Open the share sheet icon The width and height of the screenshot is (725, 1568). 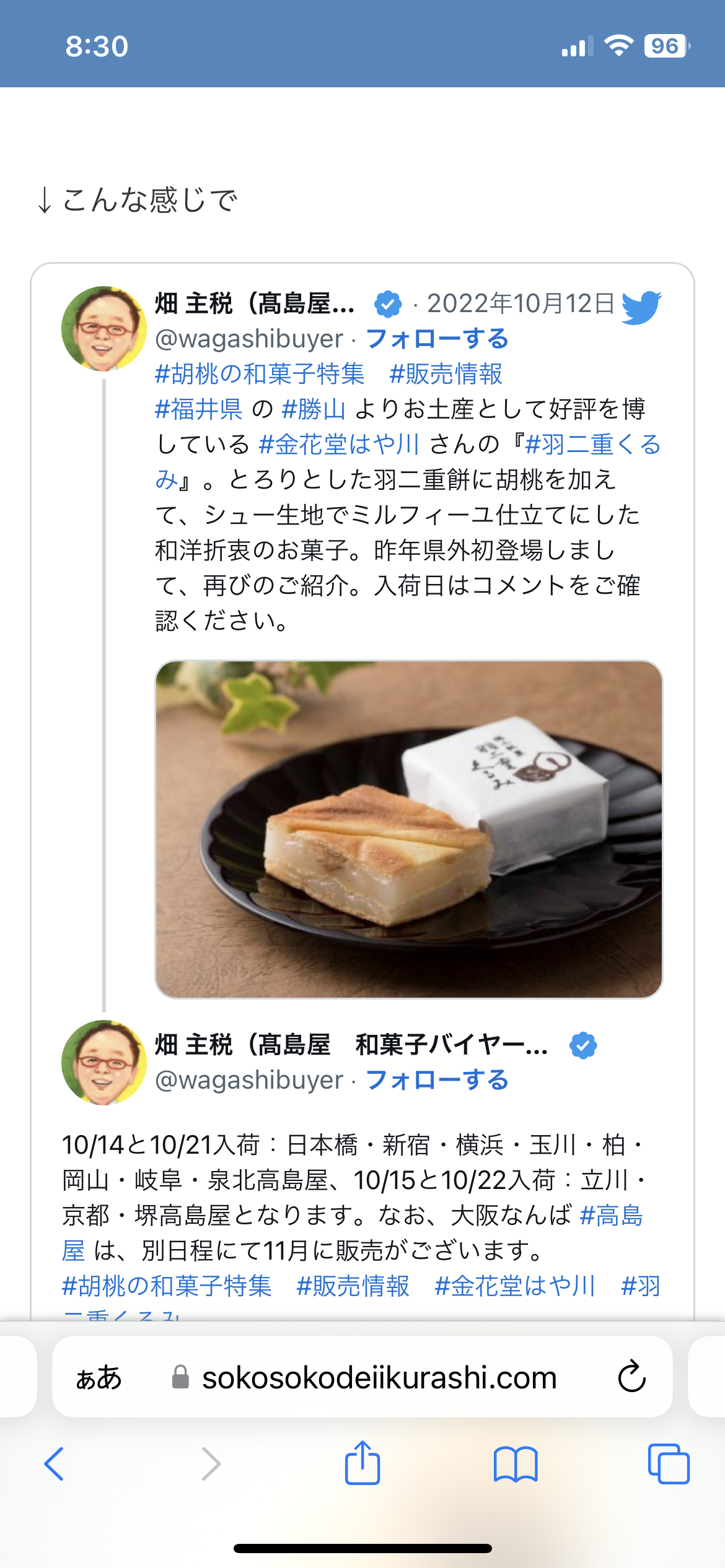[362, 1462]
